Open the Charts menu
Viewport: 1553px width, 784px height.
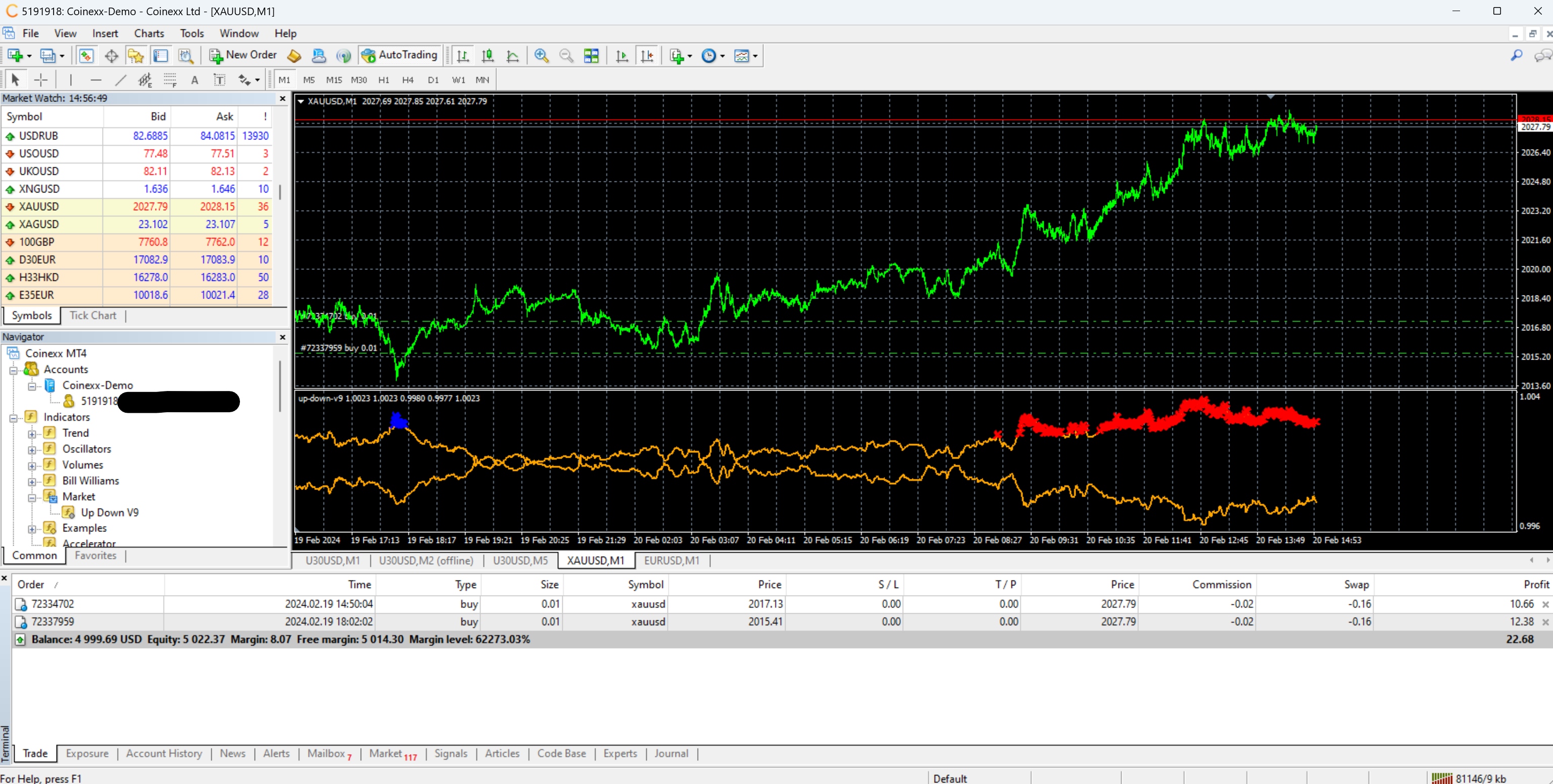click(x=149, y=33)
